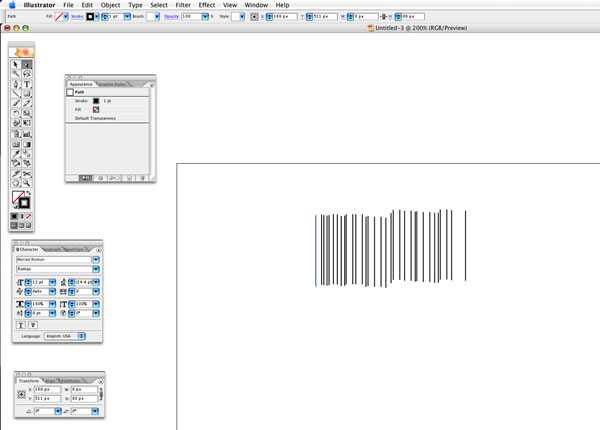Viewport: 600px width, 430px height.
Task: Choose the Type tool
Action: pyautogui.click(x=27, y=83)
